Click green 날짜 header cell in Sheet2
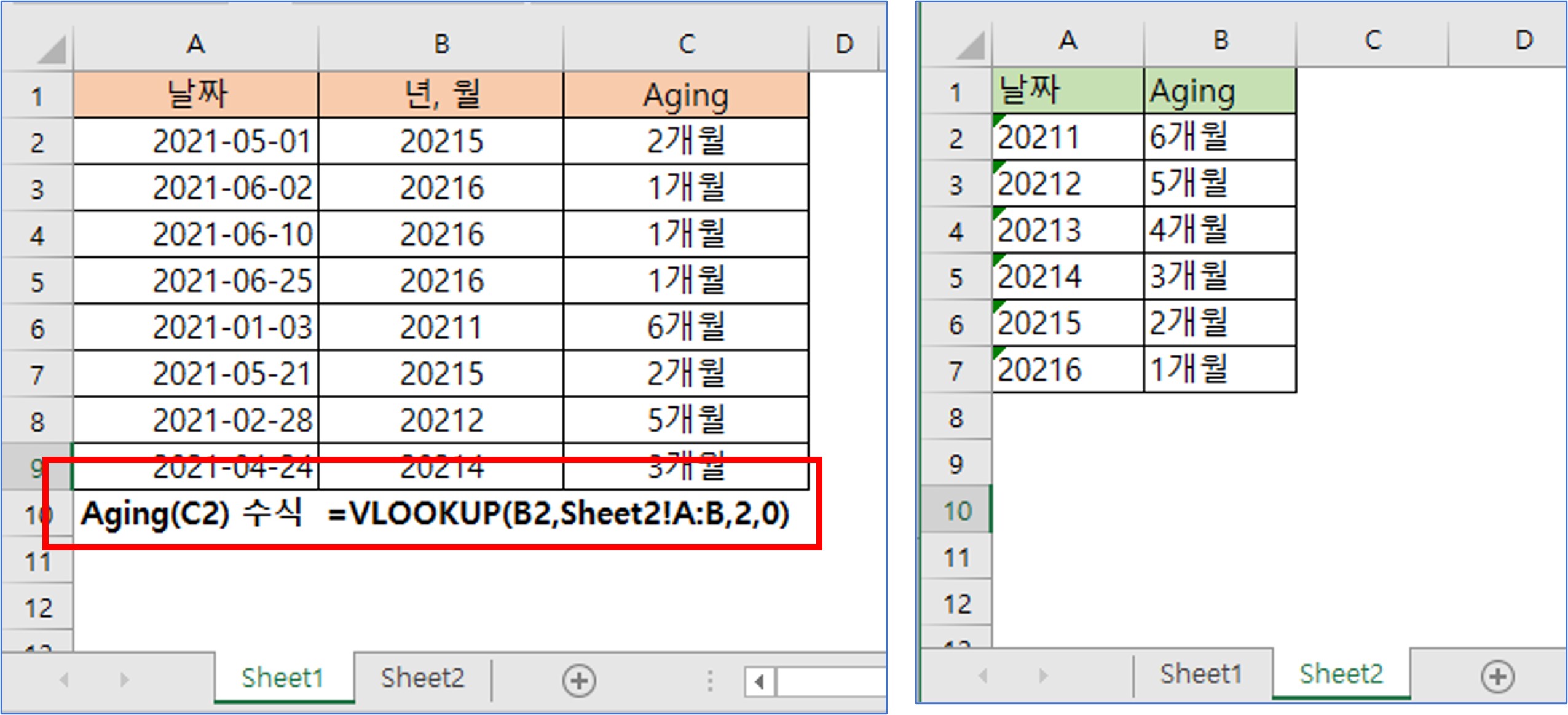The image size is (1568, 715). click(x=1068, y=91)
